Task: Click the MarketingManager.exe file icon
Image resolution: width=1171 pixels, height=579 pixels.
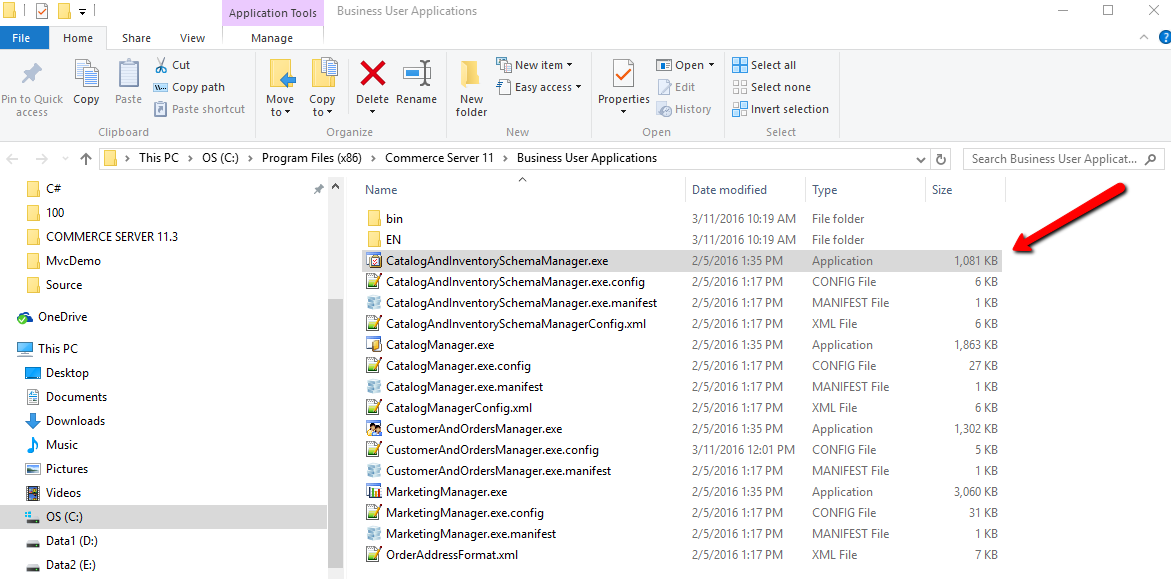Action: click(x=373, y=492)
